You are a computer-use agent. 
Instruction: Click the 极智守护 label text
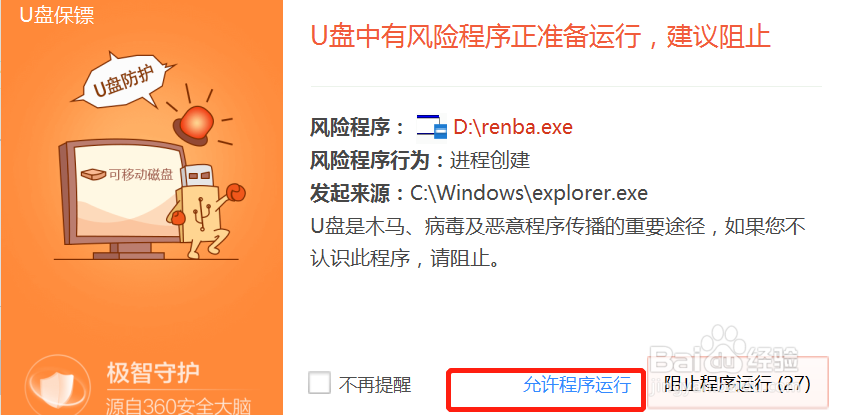click(154, 372)
